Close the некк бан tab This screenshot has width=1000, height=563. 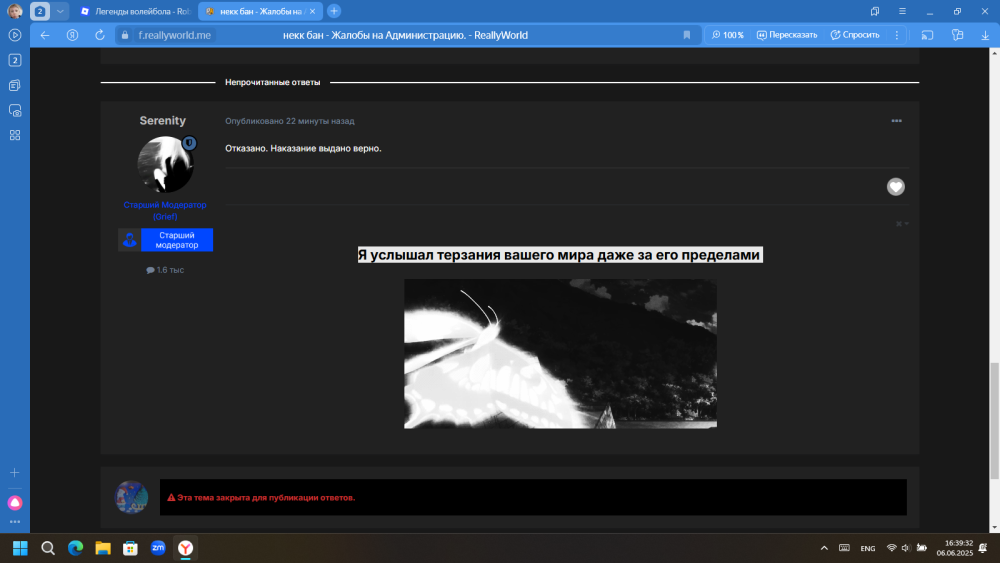312,11
